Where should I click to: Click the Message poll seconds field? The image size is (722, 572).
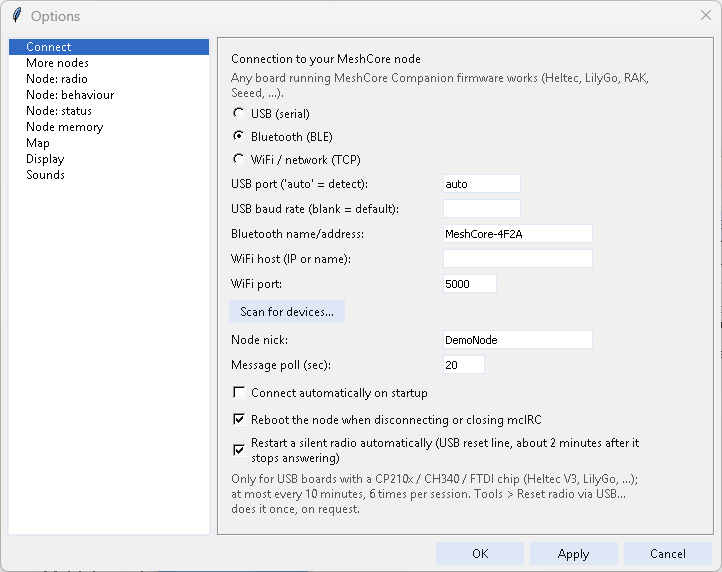(464, 365)
